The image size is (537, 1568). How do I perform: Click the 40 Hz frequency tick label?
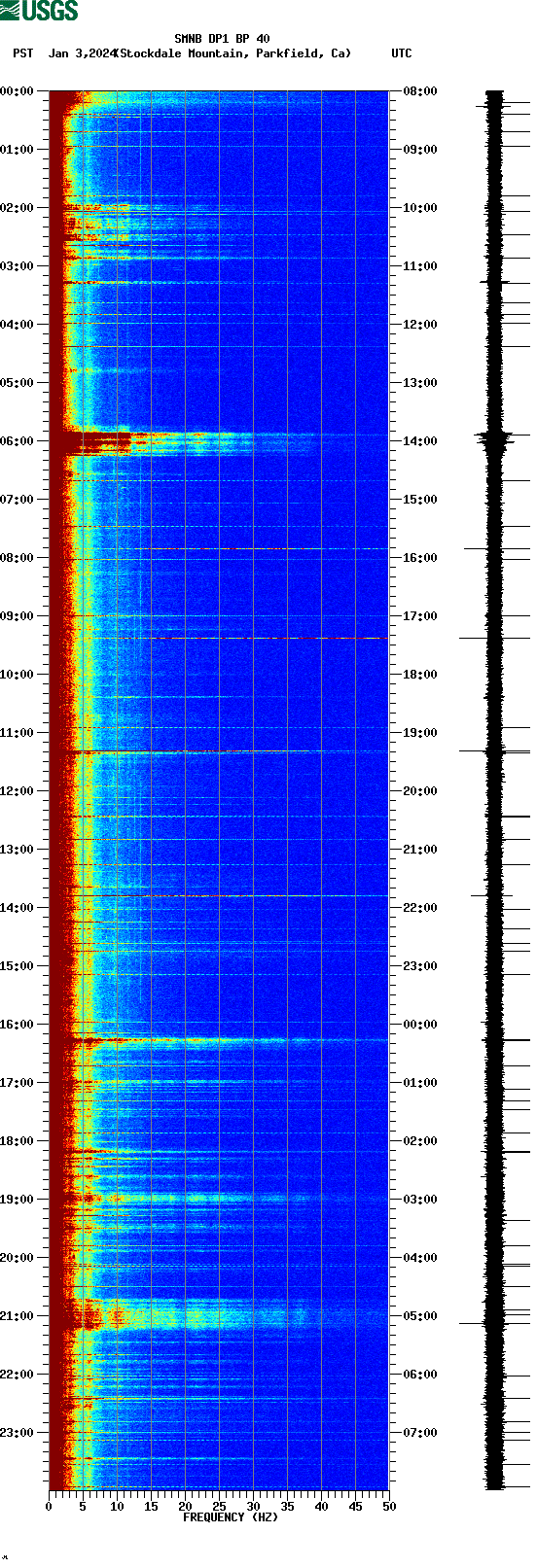click(x=321, y=1507)
